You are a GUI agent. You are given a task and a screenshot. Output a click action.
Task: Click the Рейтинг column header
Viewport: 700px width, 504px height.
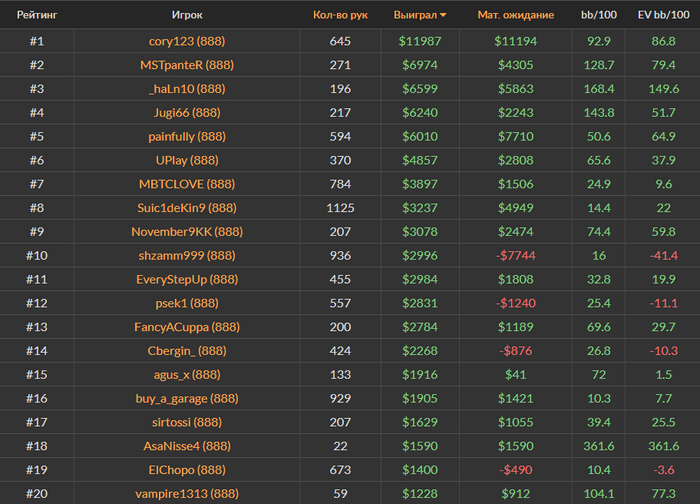pos(36,15)
